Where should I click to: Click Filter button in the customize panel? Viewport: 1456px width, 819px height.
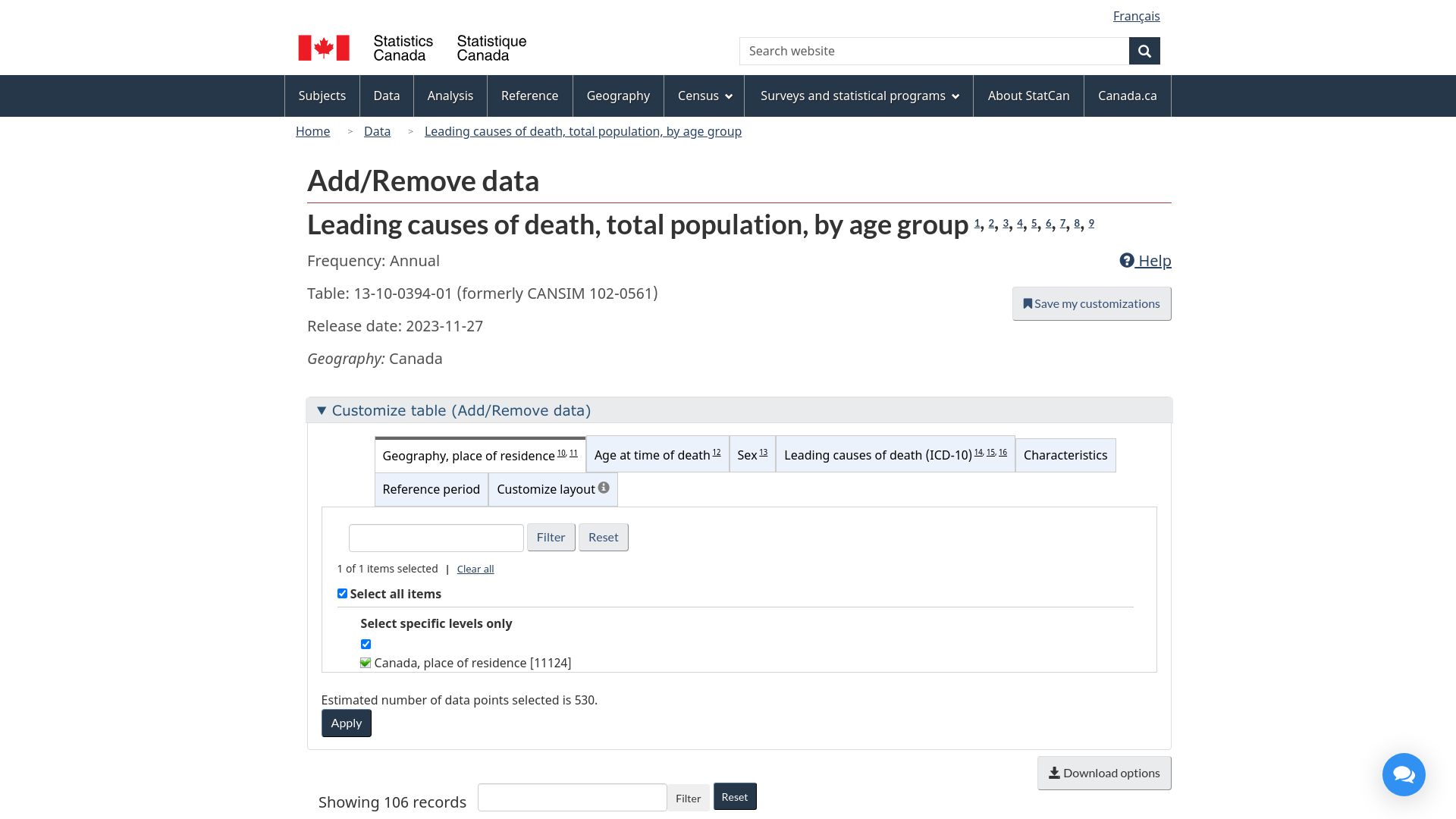(551, 537)
